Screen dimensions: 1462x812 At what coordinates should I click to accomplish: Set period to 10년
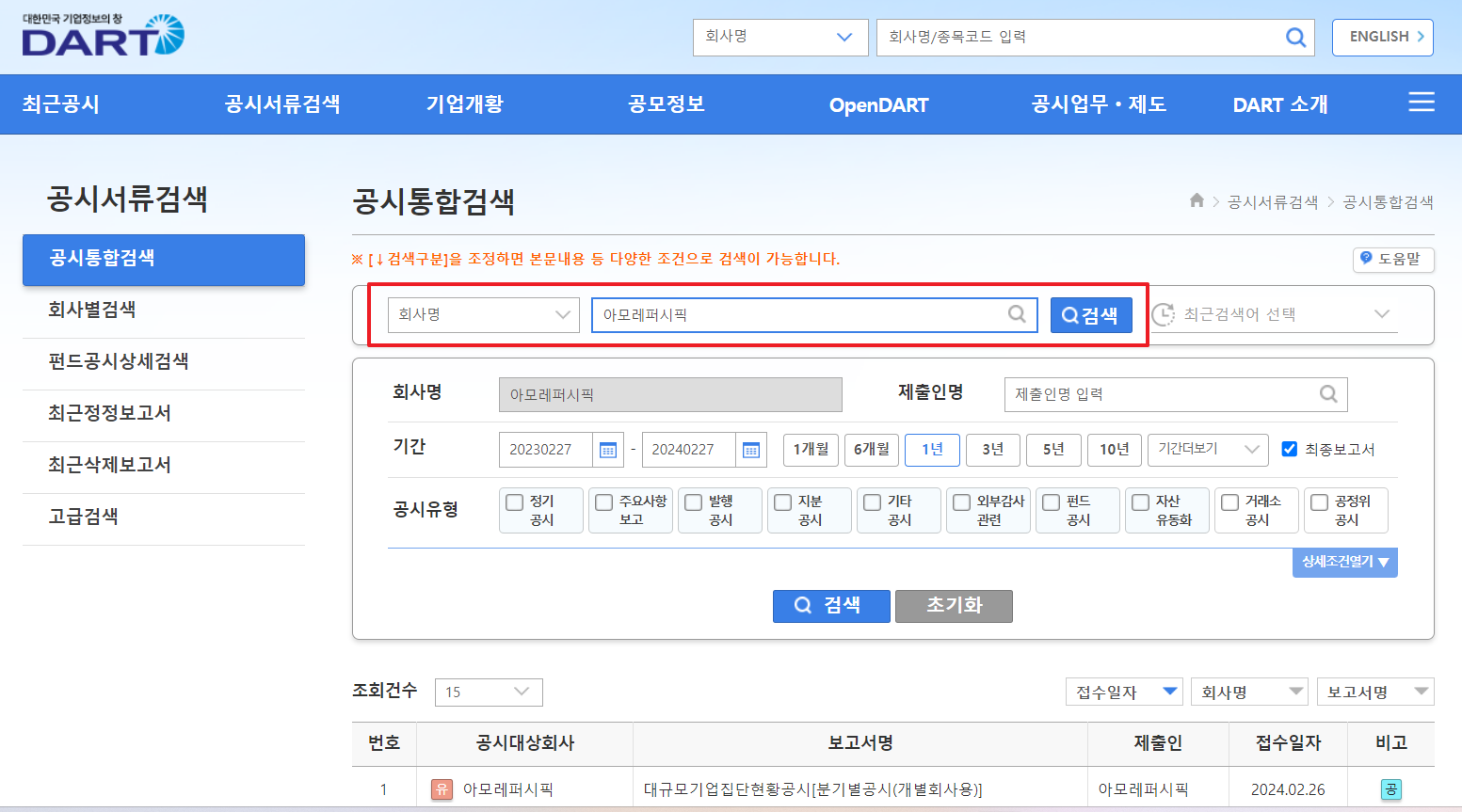tap(1115, 449)
